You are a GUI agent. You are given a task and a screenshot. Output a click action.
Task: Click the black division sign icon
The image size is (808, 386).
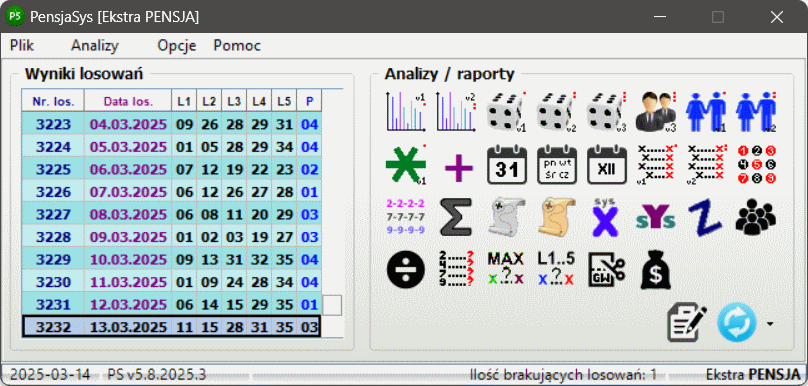tap(406, 269)
